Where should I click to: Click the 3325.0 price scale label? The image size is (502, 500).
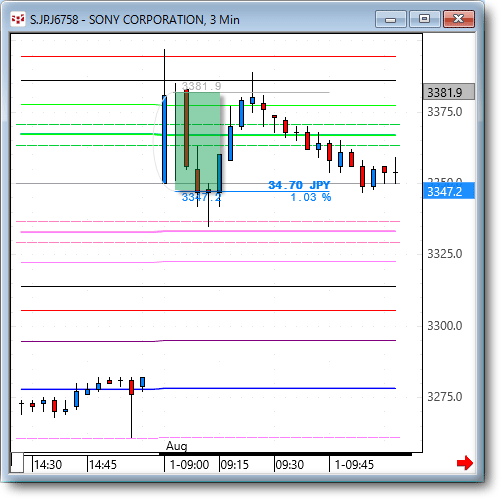click(445, 254)
